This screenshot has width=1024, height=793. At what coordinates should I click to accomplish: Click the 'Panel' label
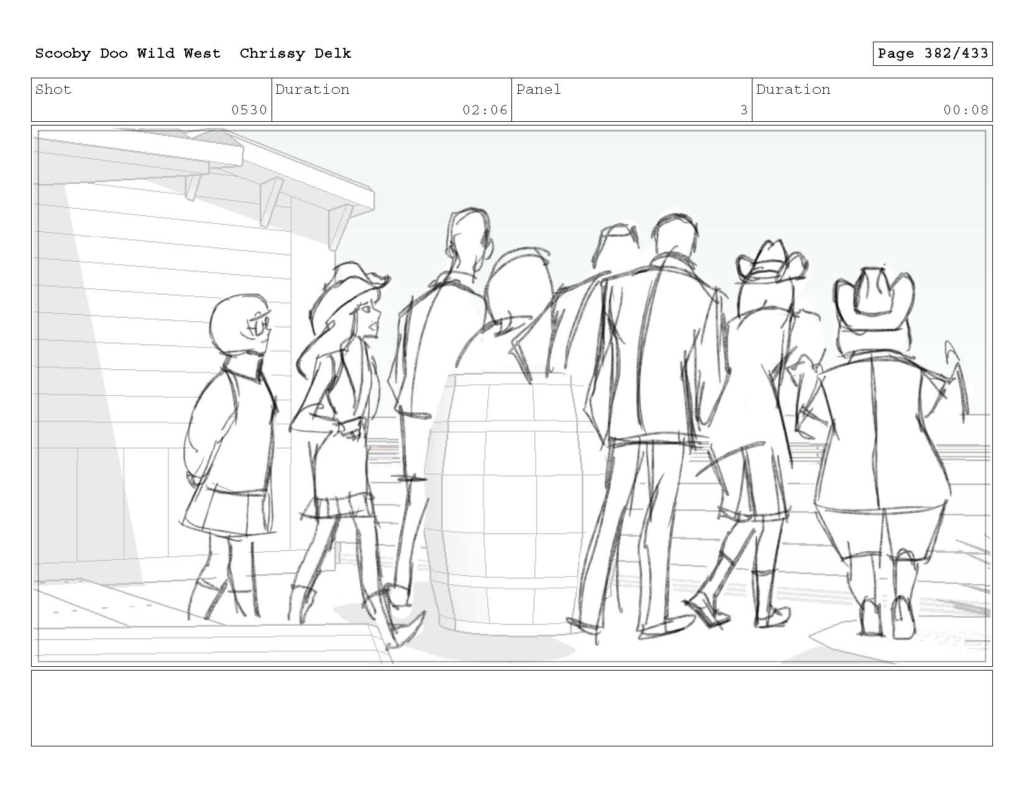(538, 89)
